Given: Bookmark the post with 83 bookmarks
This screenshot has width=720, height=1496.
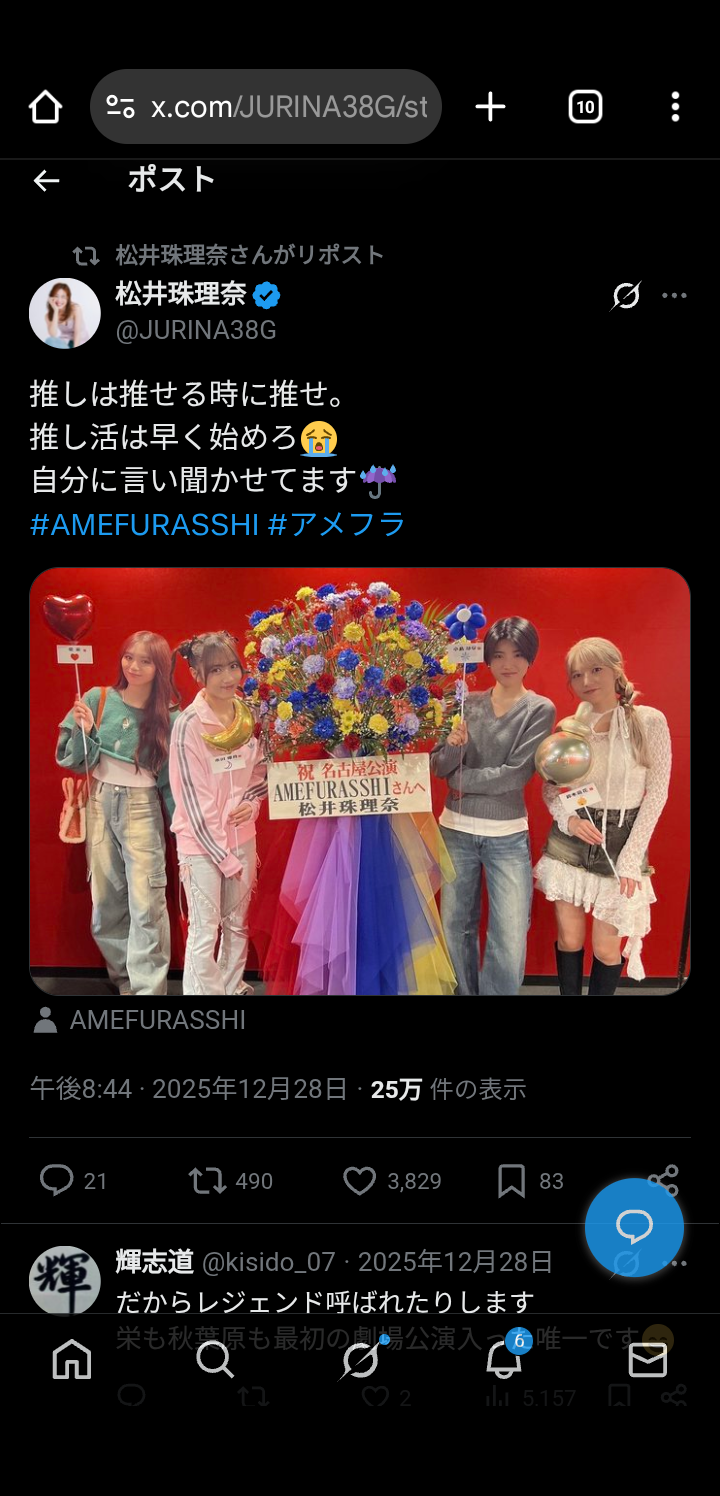Looking at the screenshot, I should click(x=511, y=1181).
